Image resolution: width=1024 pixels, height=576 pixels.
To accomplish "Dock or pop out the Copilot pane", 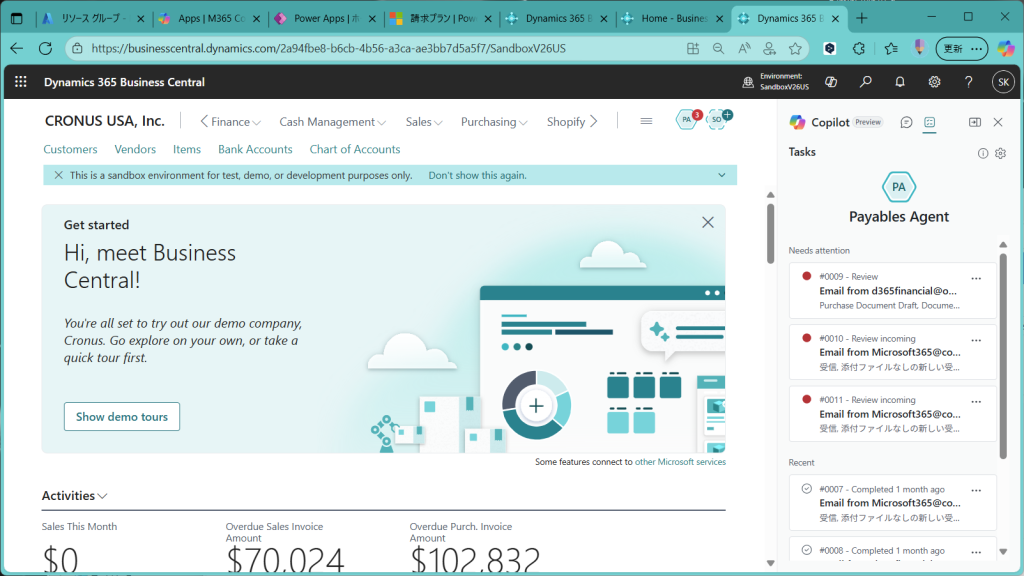I will tap(974, 122).
